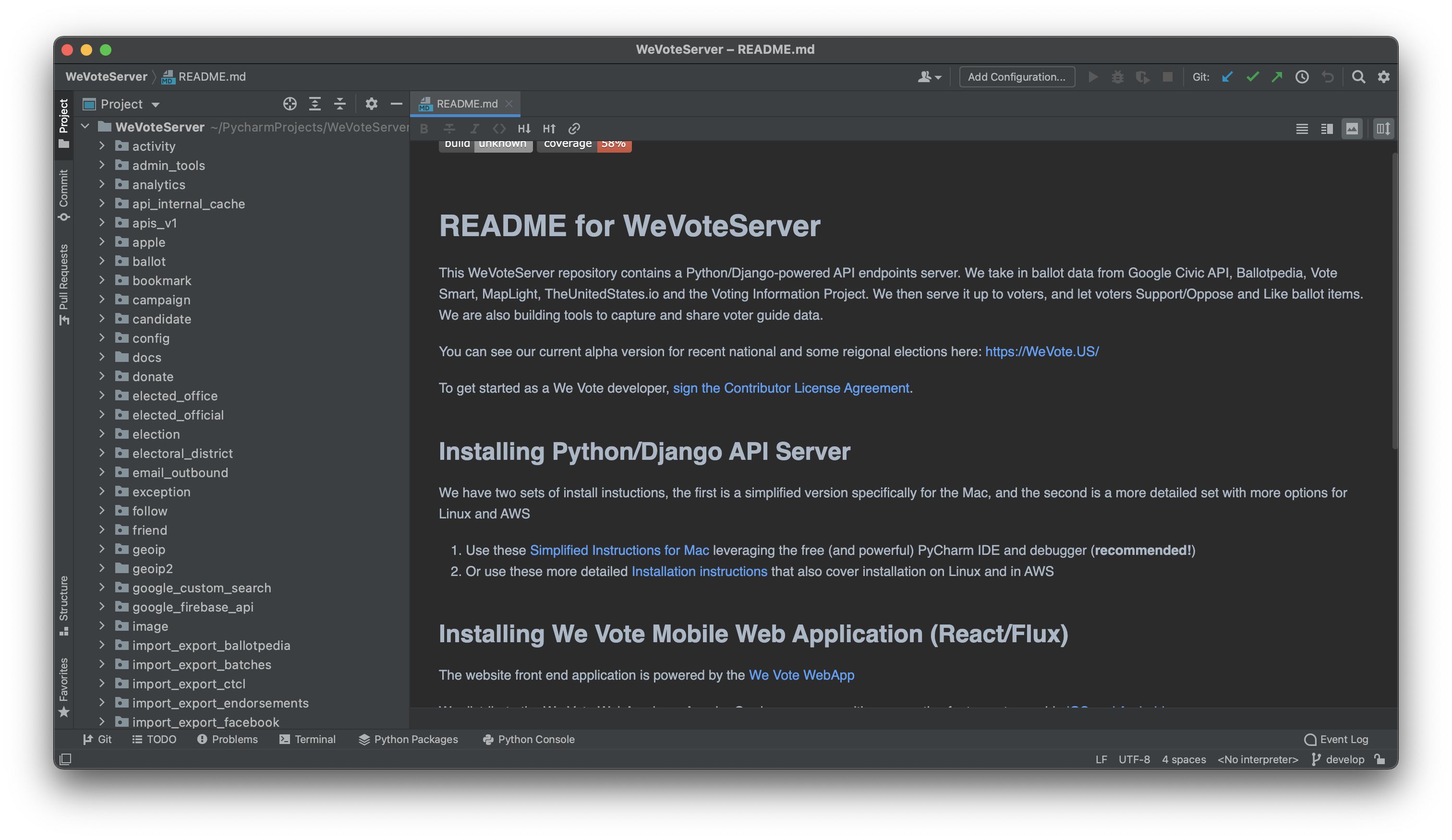This screenshot has width=1452, height=840.
Task: Click the Git push arrow icon
Action: (1277, 77)
